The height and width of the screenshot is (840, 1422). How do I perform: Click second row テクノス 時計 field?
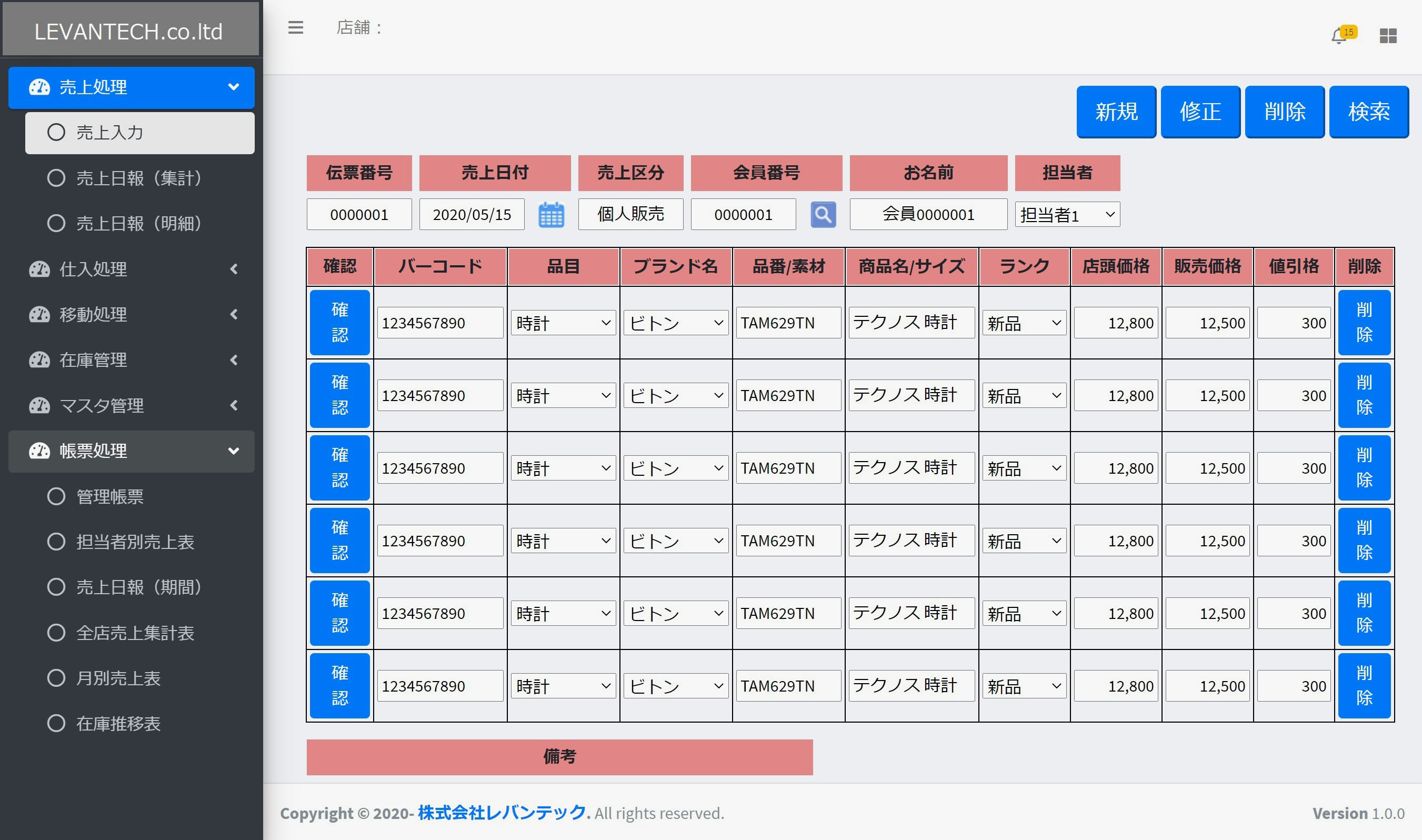click(912, 395)
